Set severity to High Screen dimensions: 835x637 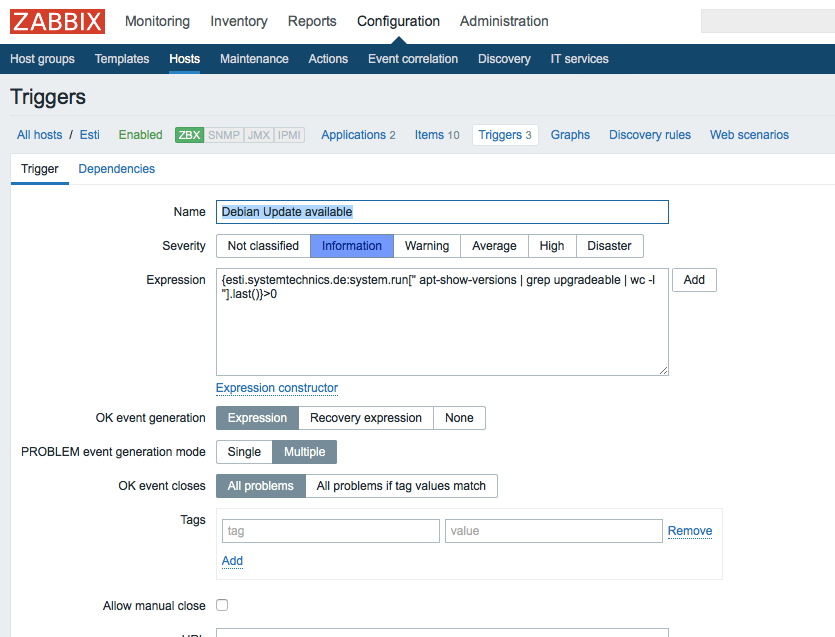[552, 246]
